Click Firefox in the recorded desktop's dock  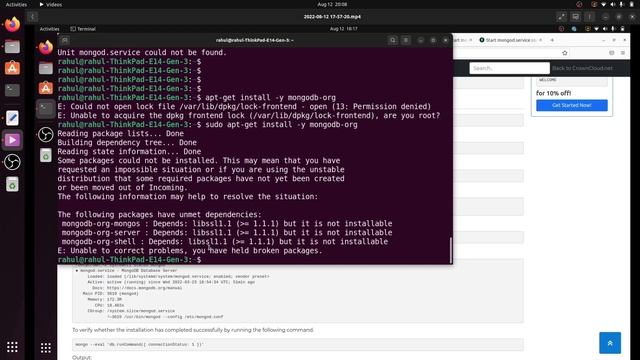[46, 47]
